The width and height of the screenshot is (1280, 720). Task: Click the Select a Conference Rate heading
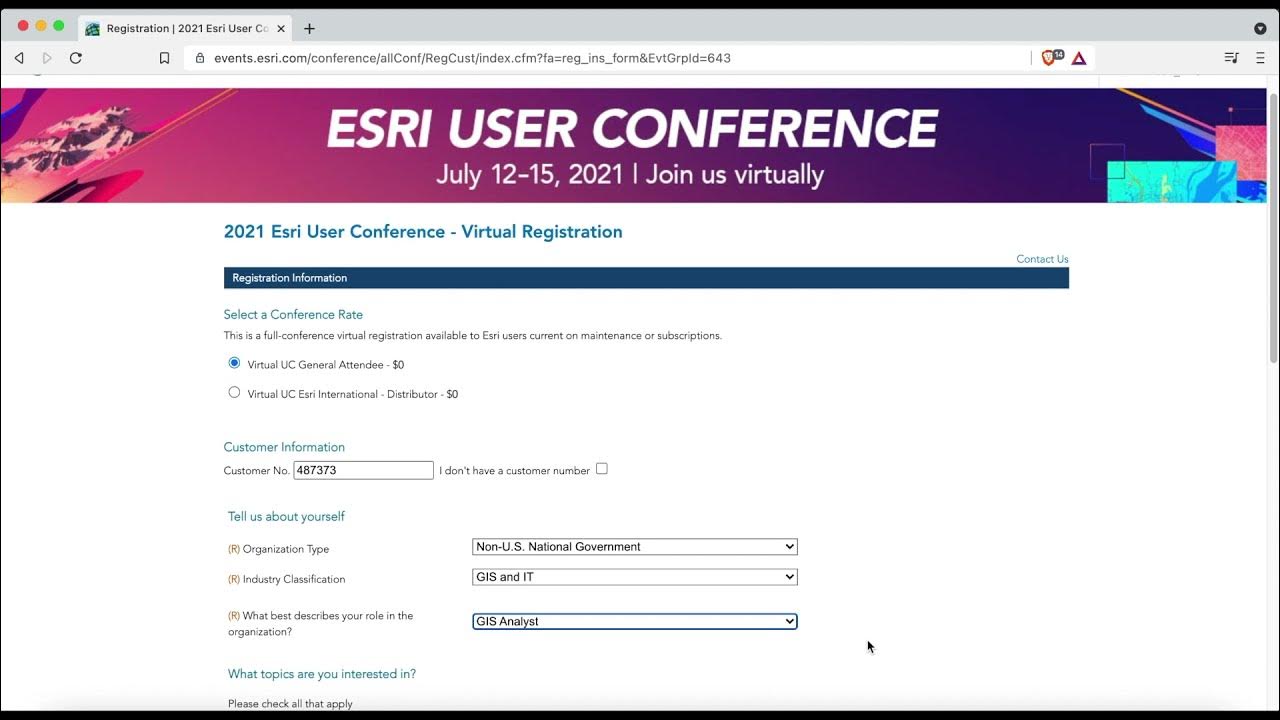click(293, 314)
